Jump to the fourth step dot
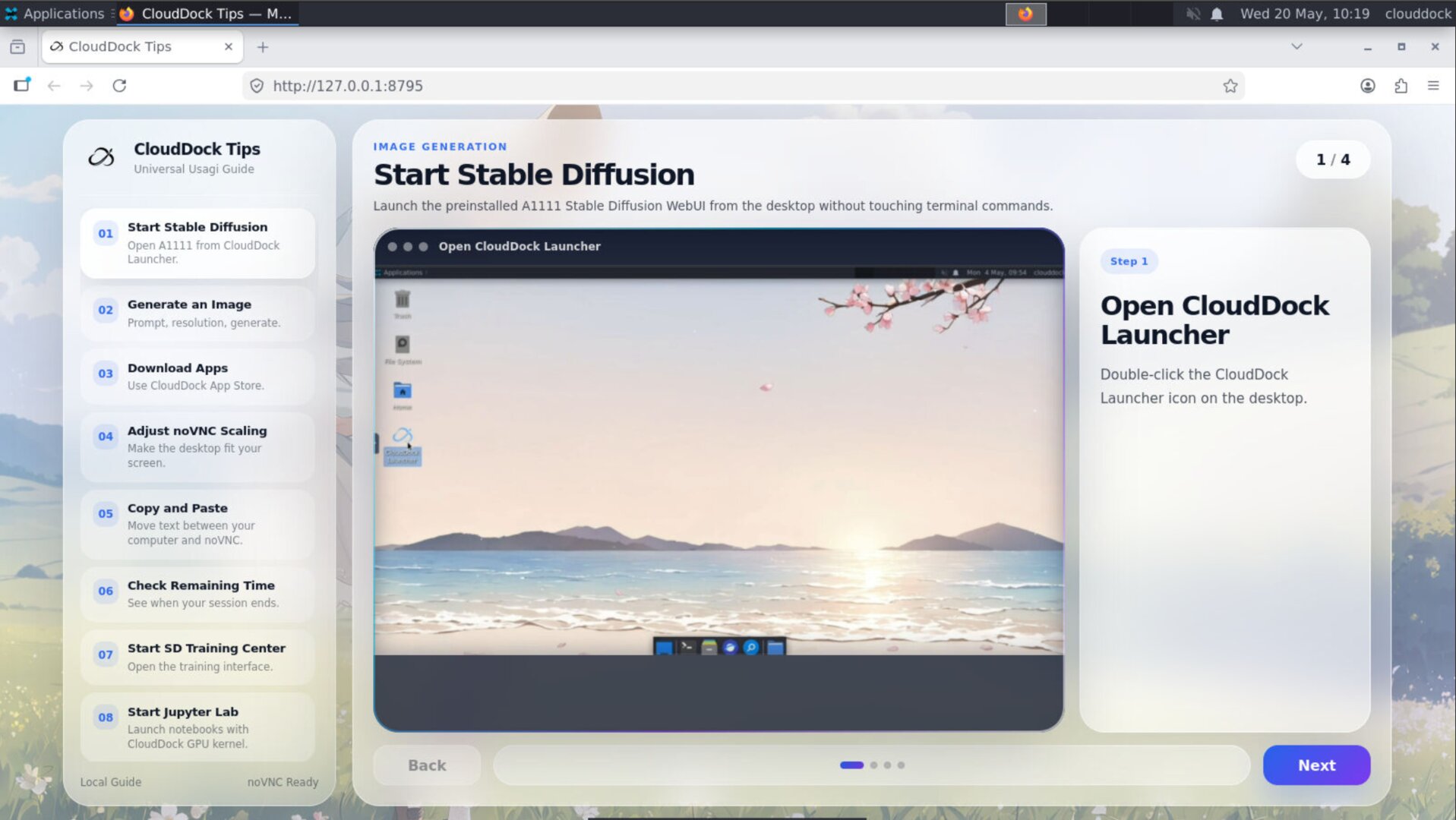Image resolution: width=1456 pixels, height=820 pixels. 901,765
